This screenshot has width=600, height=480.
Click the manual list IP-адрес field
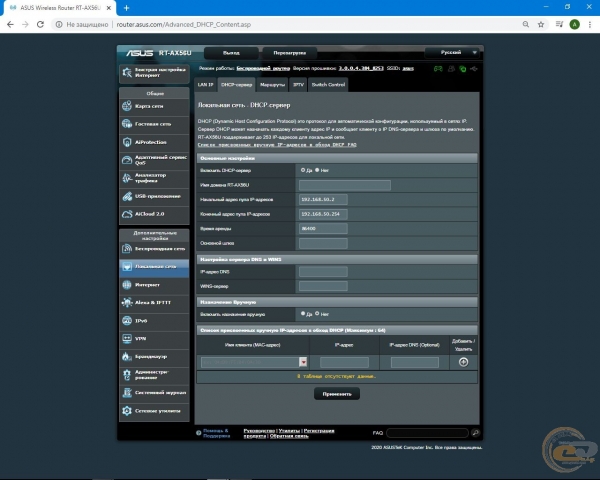tap(344, 362)
